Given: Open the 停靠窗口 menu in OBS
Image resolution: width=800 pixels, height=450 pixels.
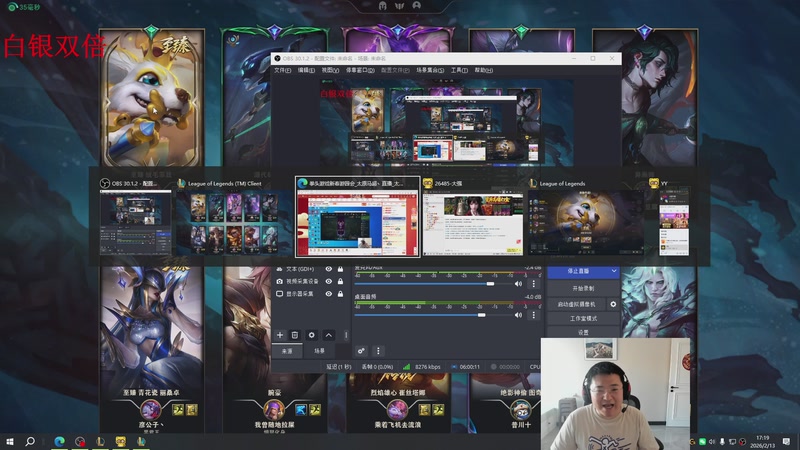Looking at the screenshot, I should click(360, 70).
